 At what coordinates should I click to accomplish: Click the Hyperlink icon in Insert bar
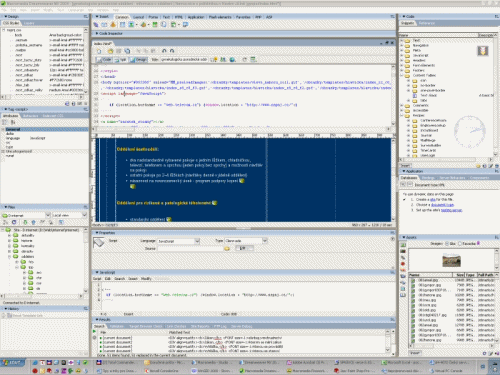point(96,25)
